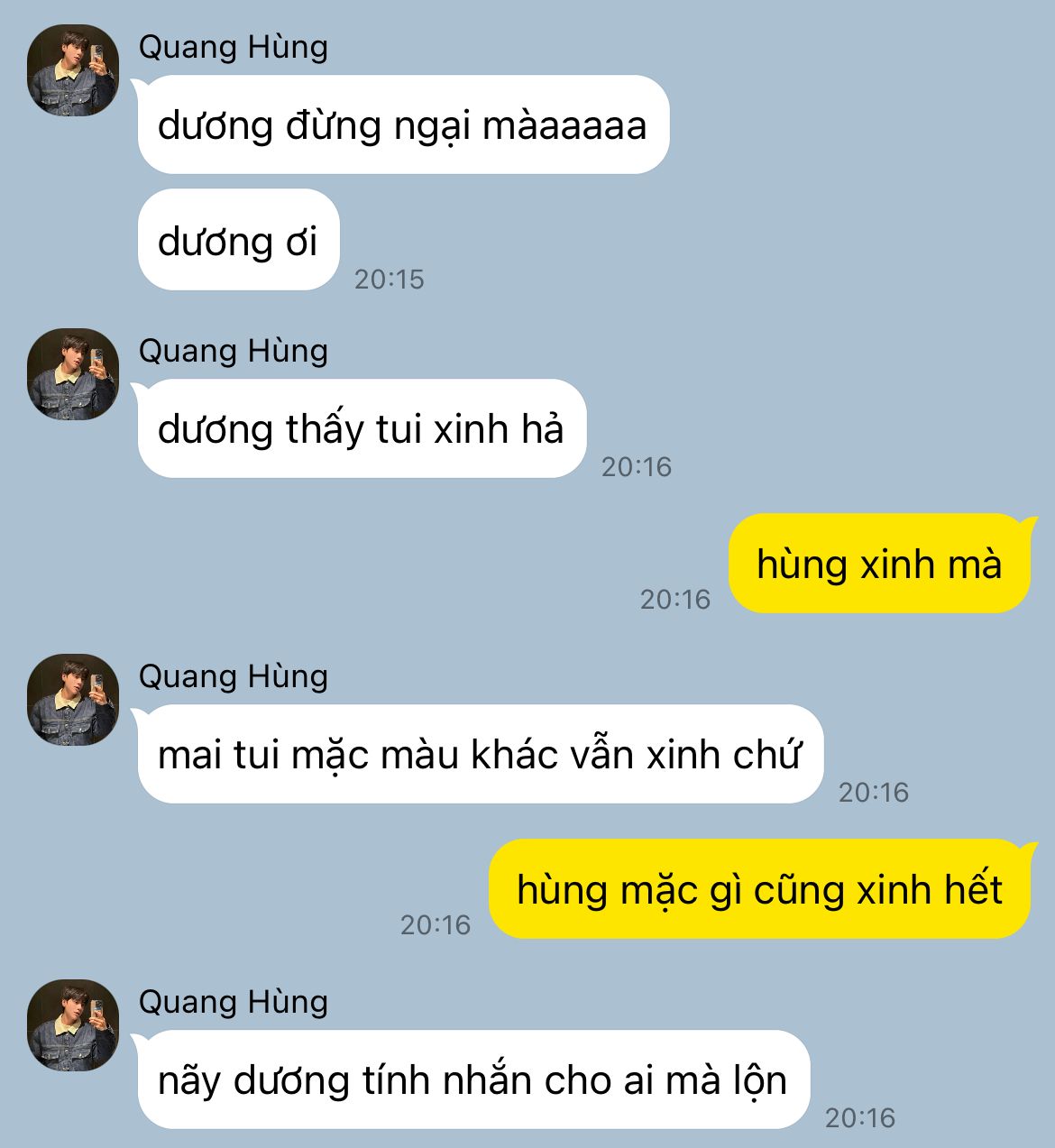Select the 'nãy dương tính nhắn cho ai mà lộn' bubble
1055x1148 pixels.
473,1079
